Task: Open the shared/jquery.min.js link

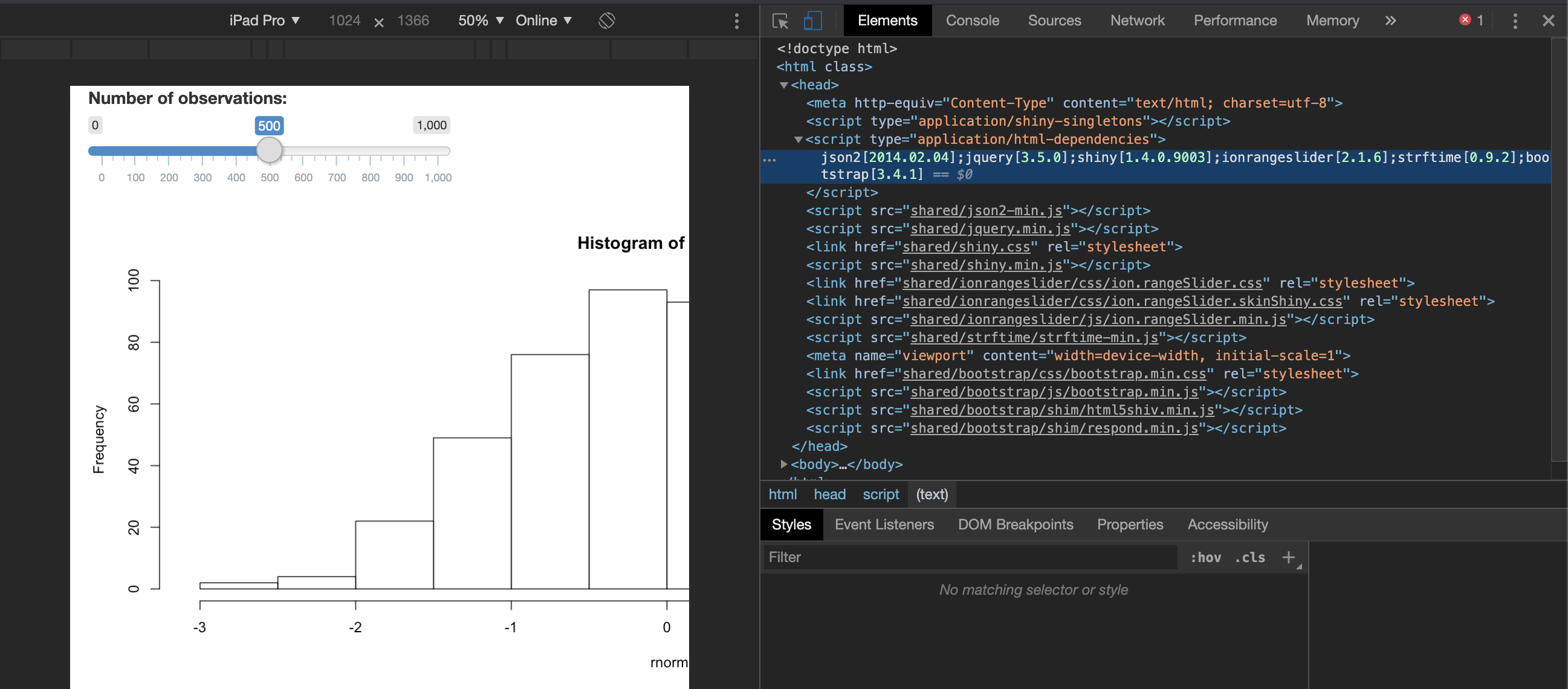Action: 990,229
